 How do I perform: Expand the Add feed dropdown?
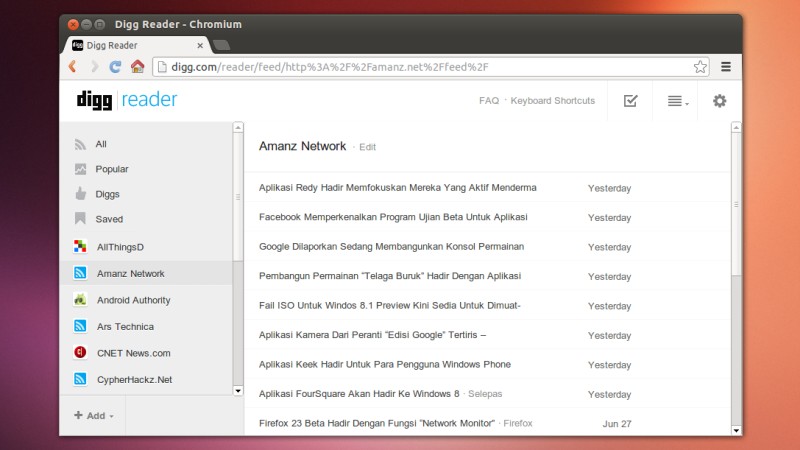tap(94, 415)
